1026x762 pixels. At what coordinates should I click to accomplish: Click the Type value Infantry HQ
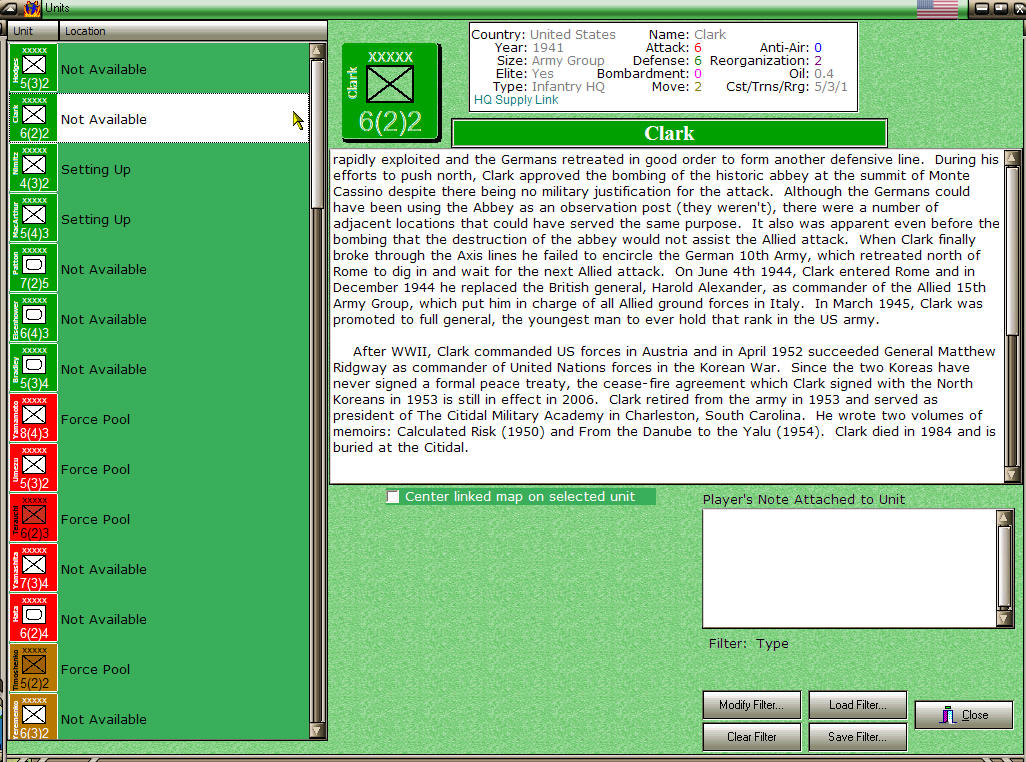point(568,86)
